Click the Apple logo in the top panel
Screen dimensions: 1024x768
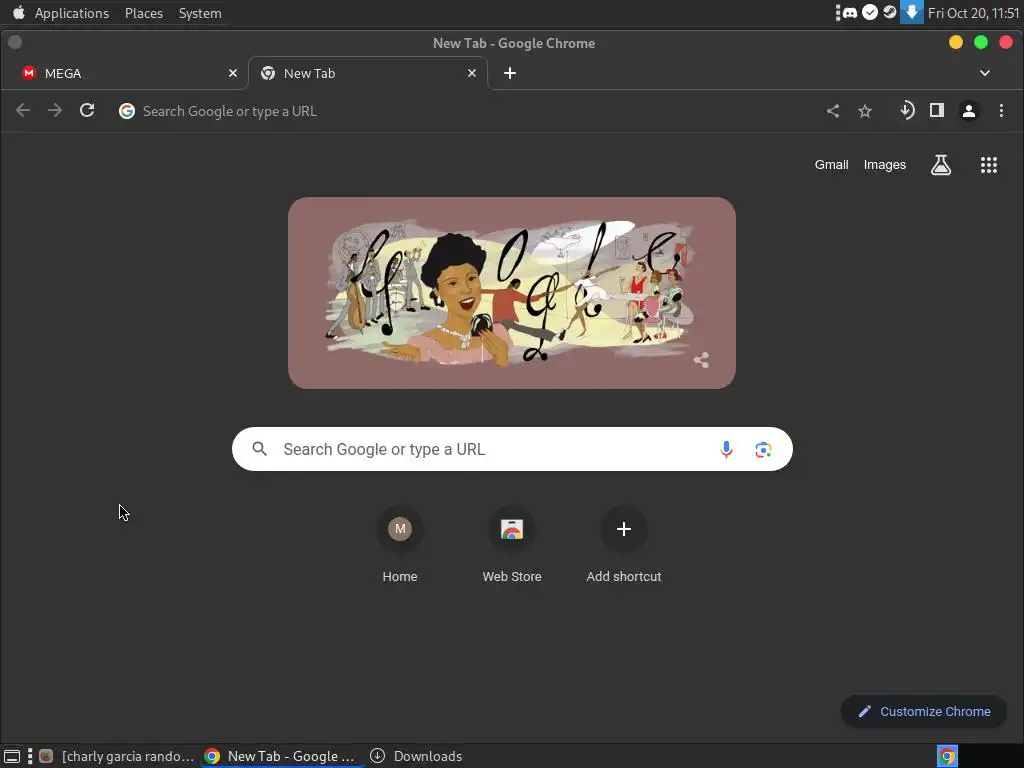[x=18, y=12]
